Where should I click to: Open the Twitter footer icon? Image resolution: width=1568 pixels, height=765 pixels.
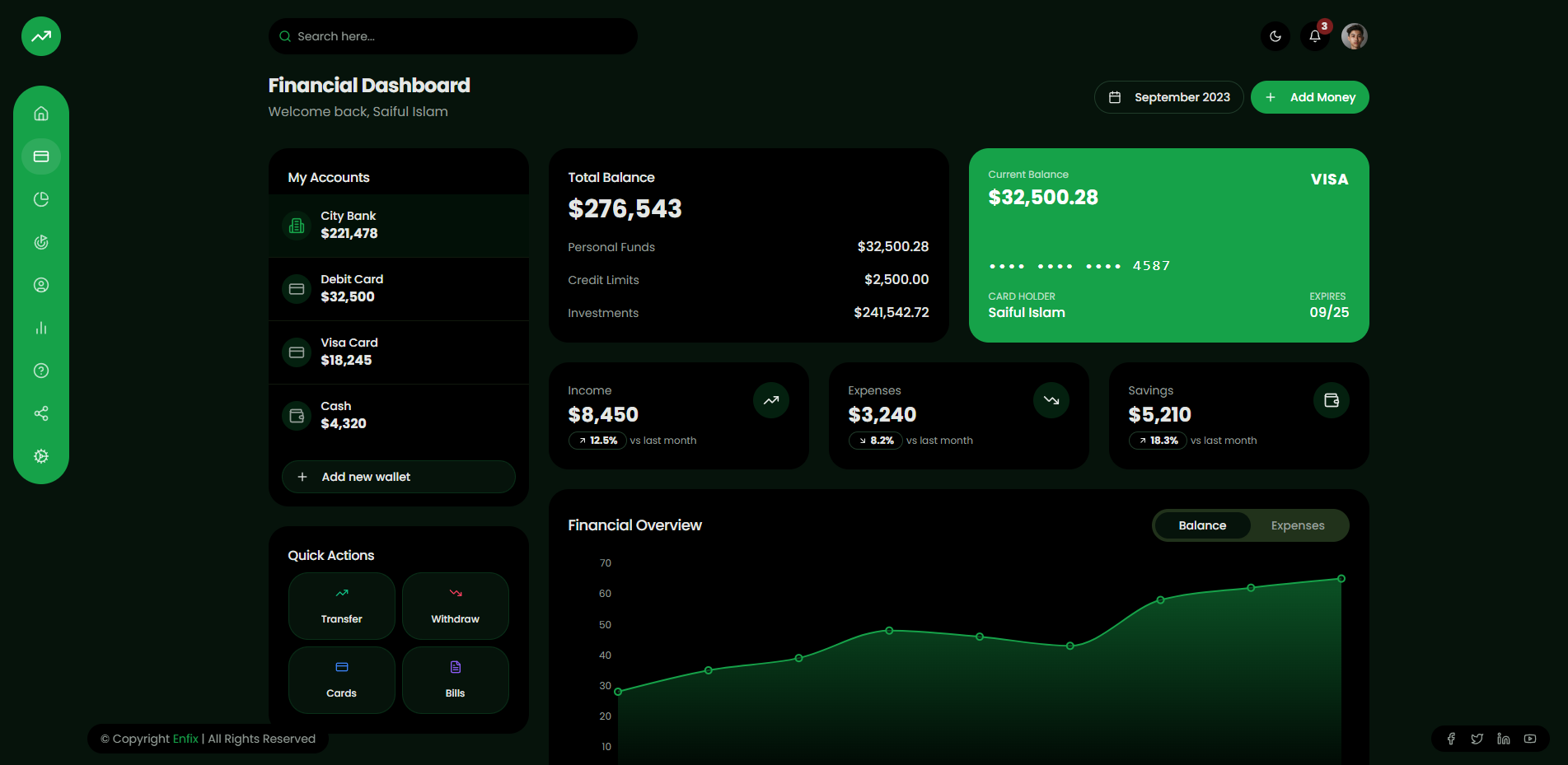point(1477,739)
